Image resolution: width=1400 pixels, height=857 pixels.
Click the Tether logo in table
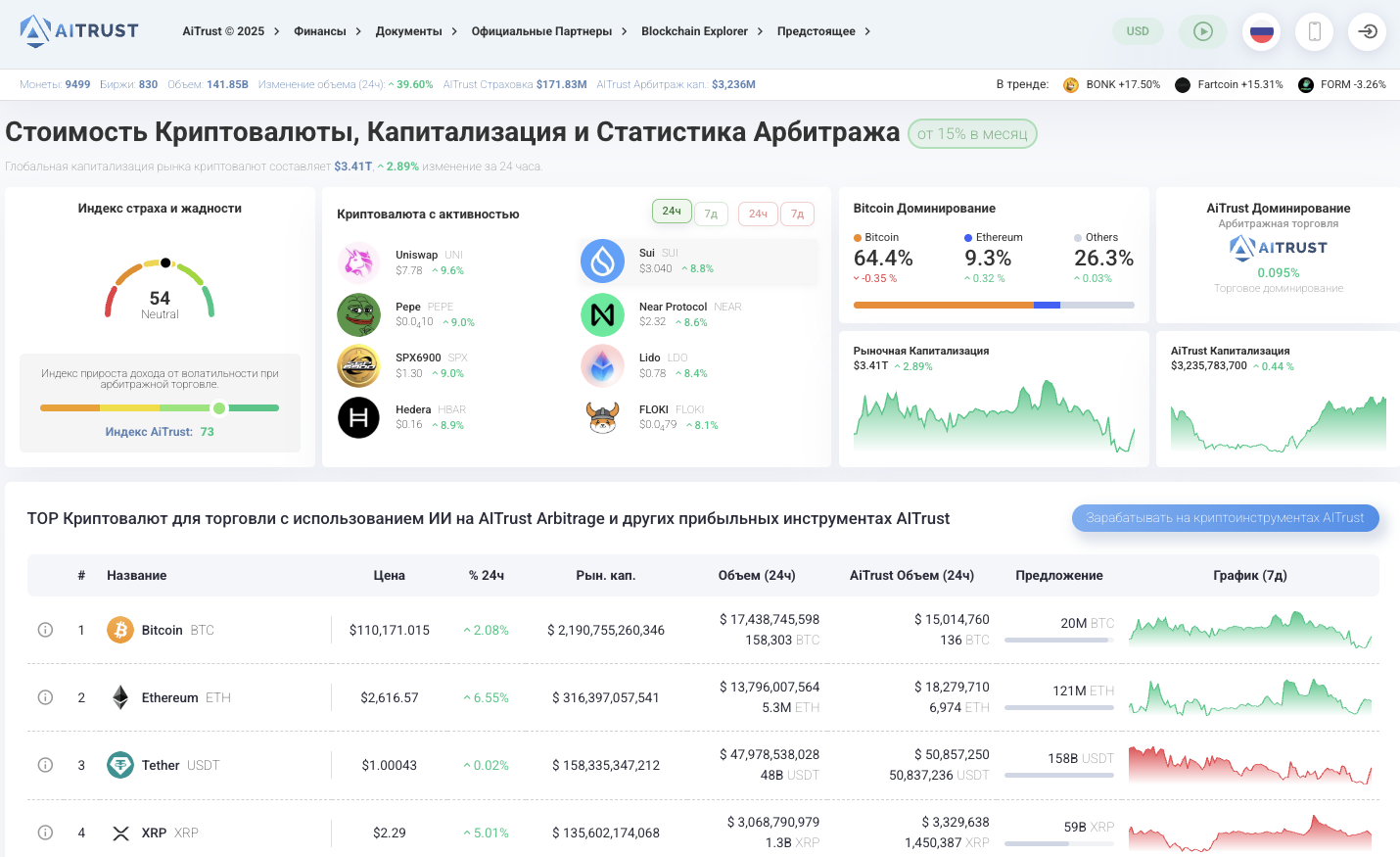(120, 765)
